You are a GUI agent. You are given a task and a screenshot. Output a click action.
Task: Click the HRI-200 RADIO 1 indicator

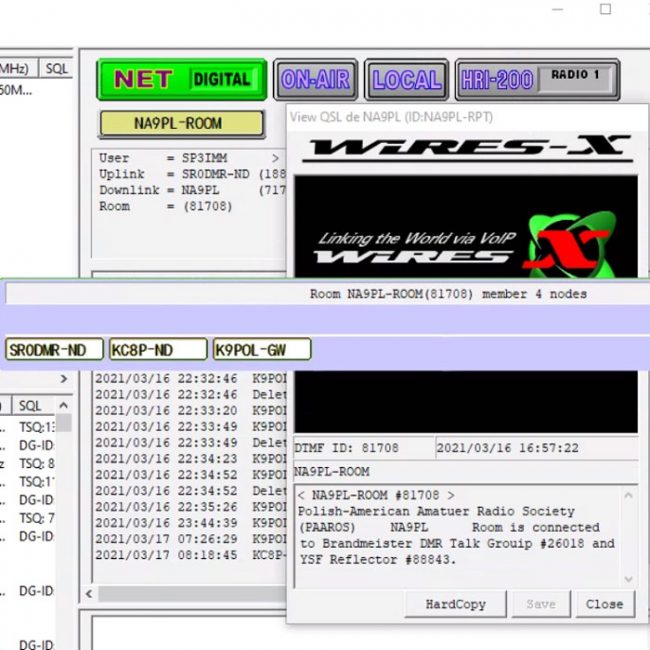click(x=537, y=80)
